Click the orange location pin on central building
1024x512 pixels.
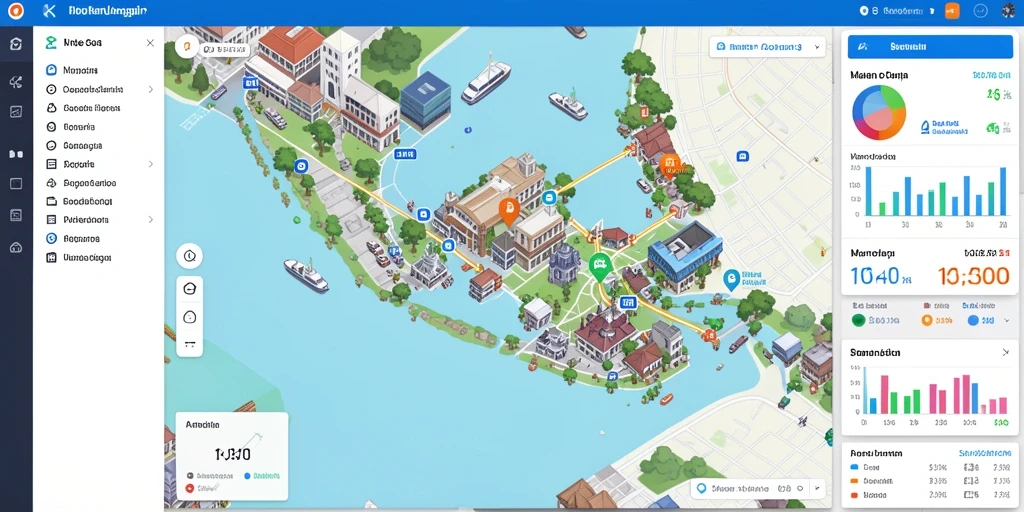pyautogui.click(x=507, y=211)
